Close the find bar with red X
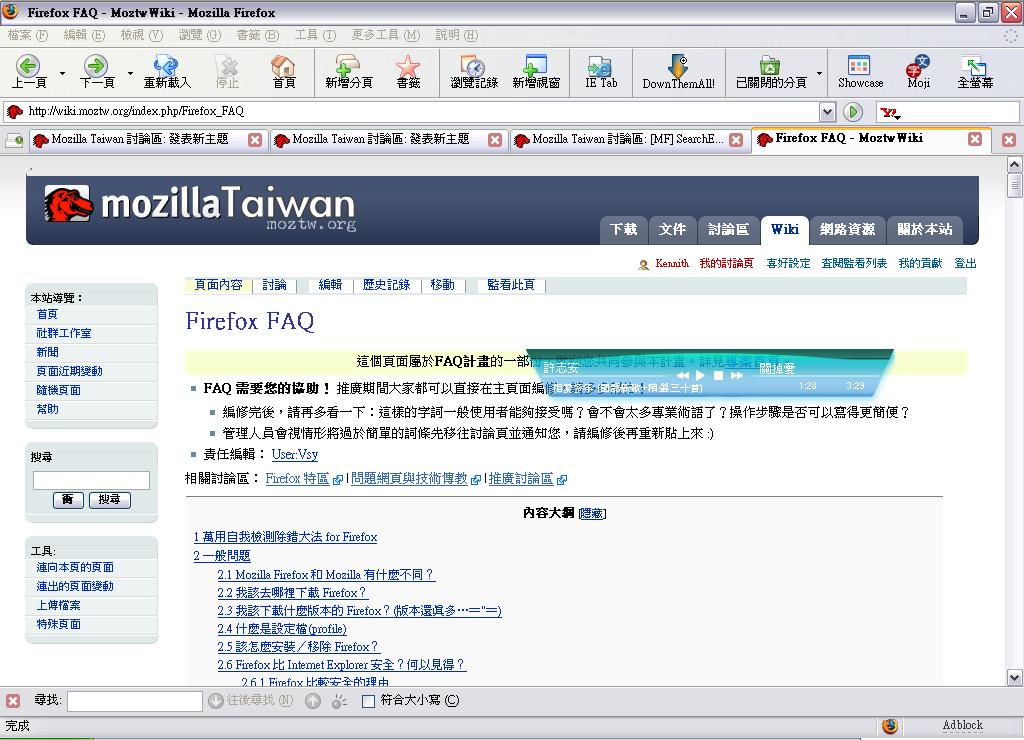Viewport: 1024px width, 740px height. [13, 701]
